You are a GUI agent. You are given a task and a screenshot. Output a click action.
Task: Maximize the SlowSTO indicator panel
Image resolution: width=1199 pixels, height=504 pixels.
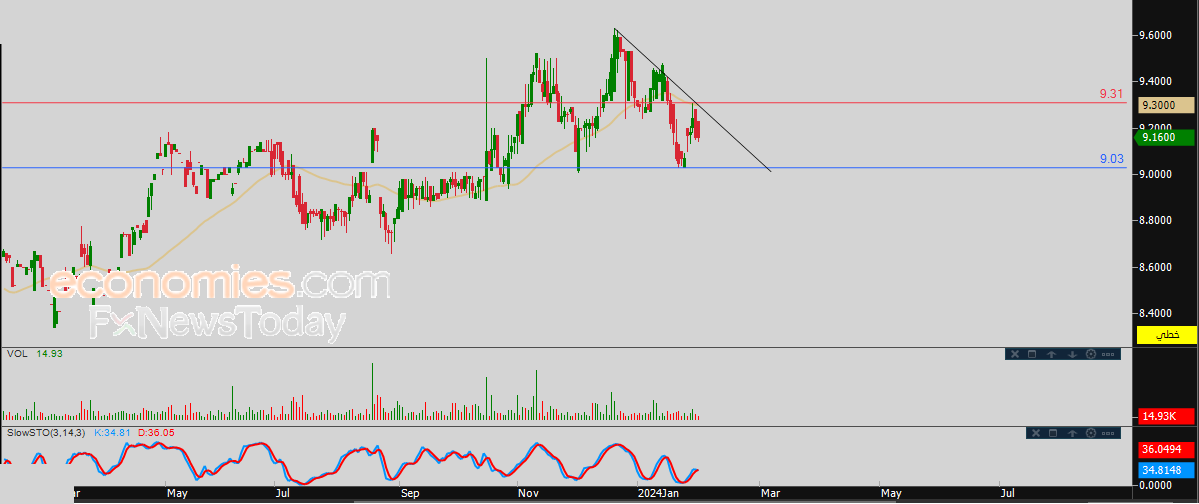[x=1053, y=433]
